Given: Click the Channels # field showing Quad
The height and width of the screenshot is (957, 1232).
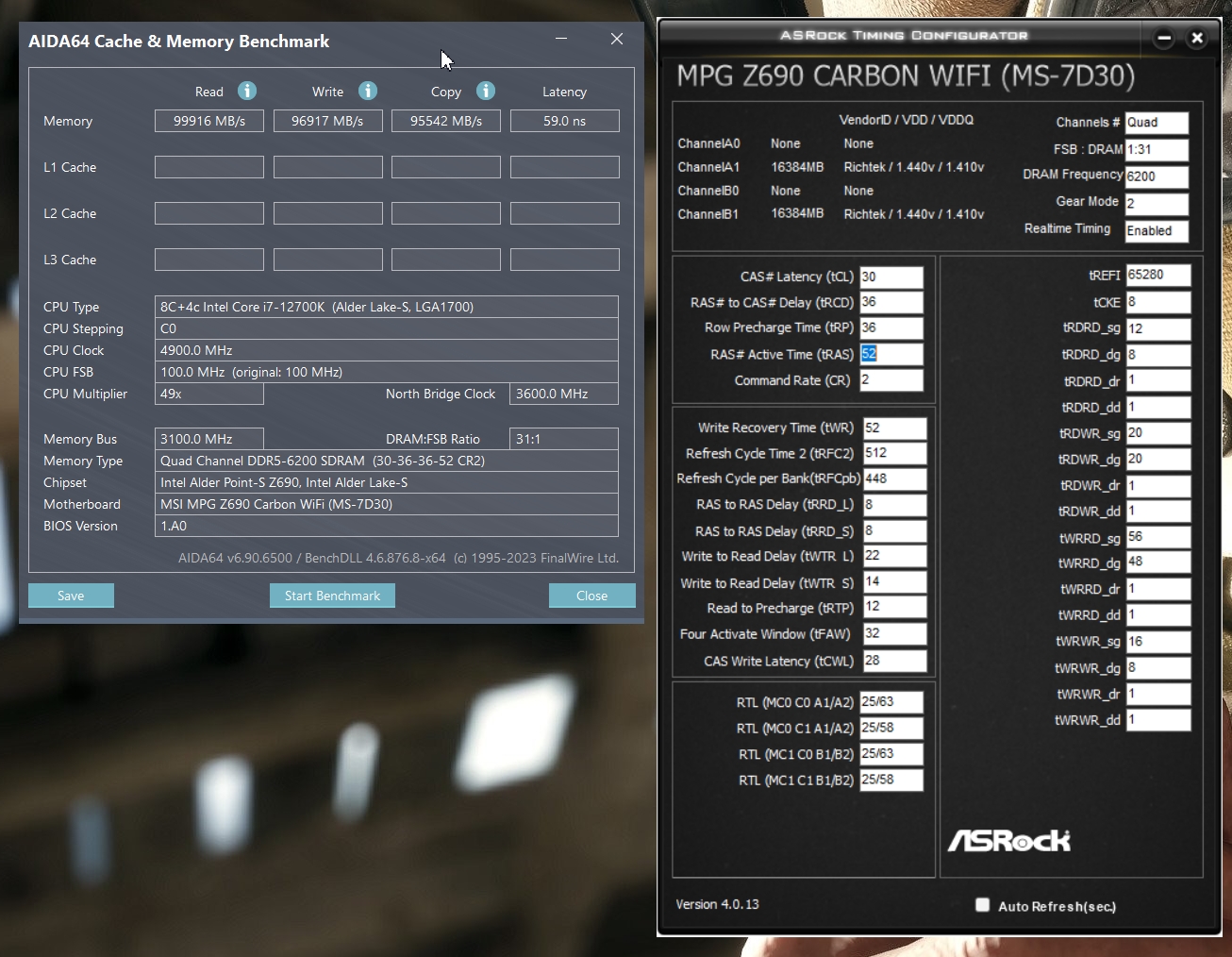Looking at the screenshot, I should click(x=1157, y=123).
